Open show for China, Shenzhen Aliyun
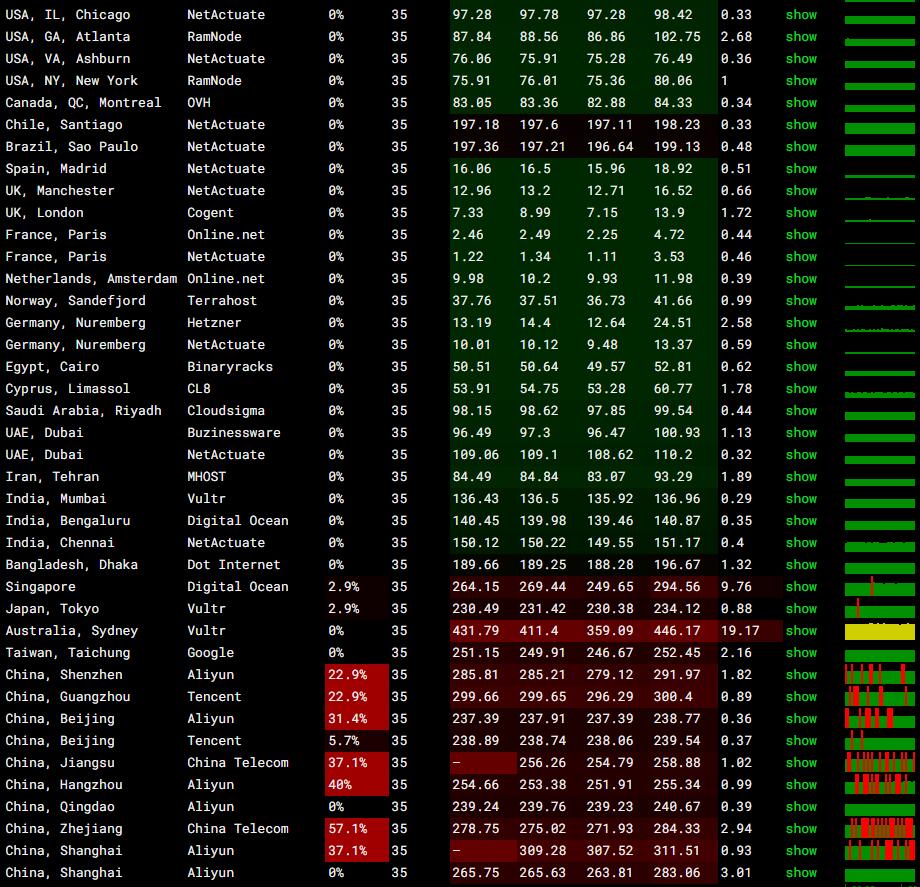Viewport: 920px width, 887px height. tap(801, 675)
